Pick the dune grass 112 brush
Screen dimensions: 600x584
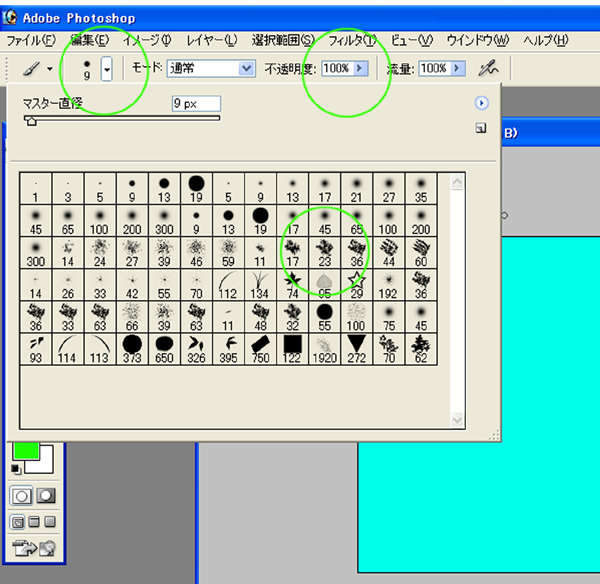[x=228, y=285]
